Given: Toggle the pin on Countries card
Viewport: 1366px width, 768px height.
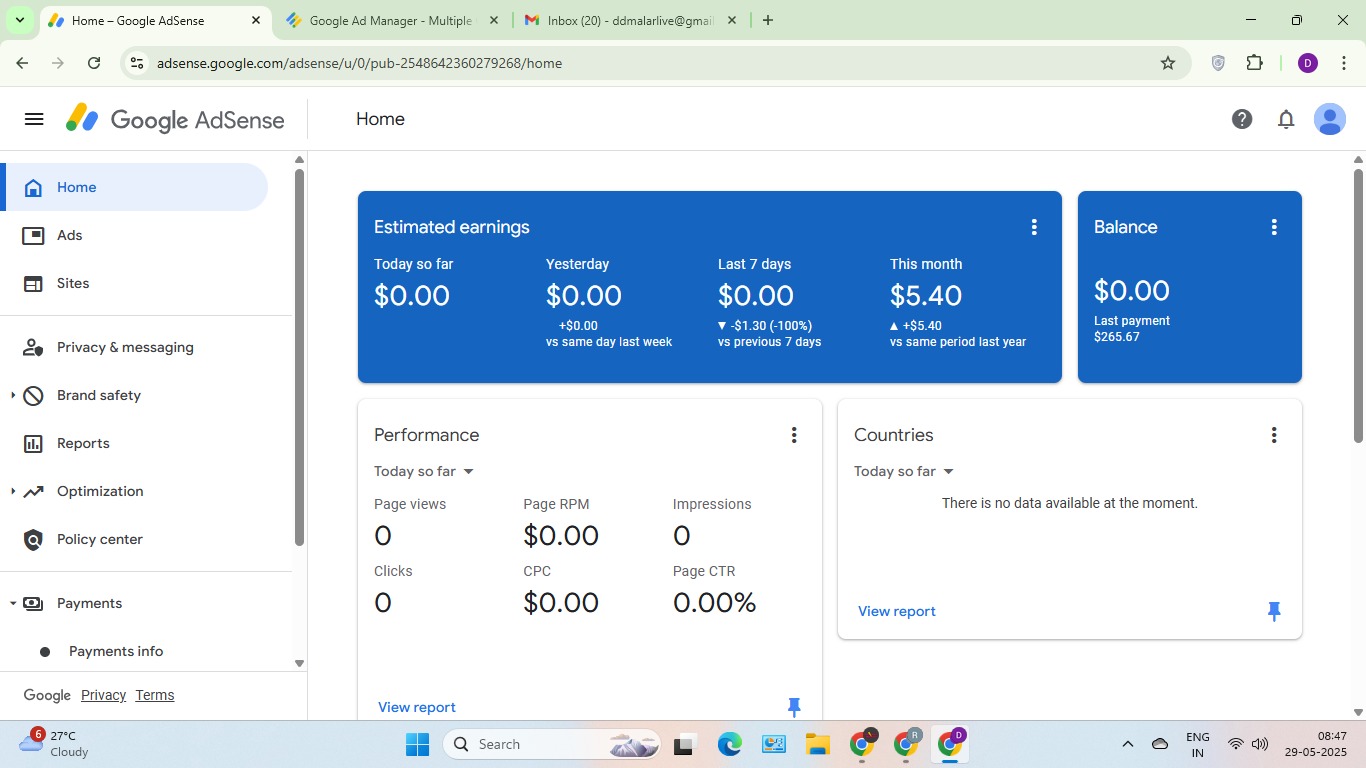Looking at the screenshot, I should click(x=1274, y=611).
